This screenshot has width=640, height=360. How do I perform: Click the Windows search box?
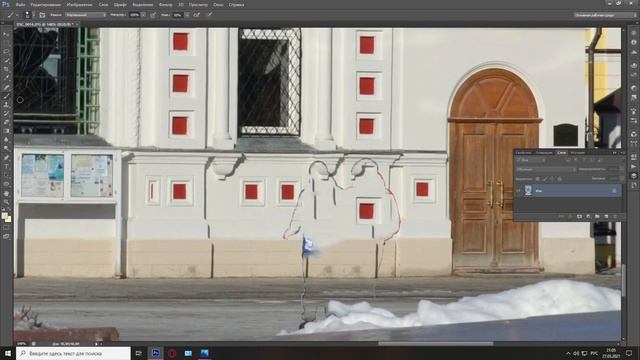[x=73, y=353]
